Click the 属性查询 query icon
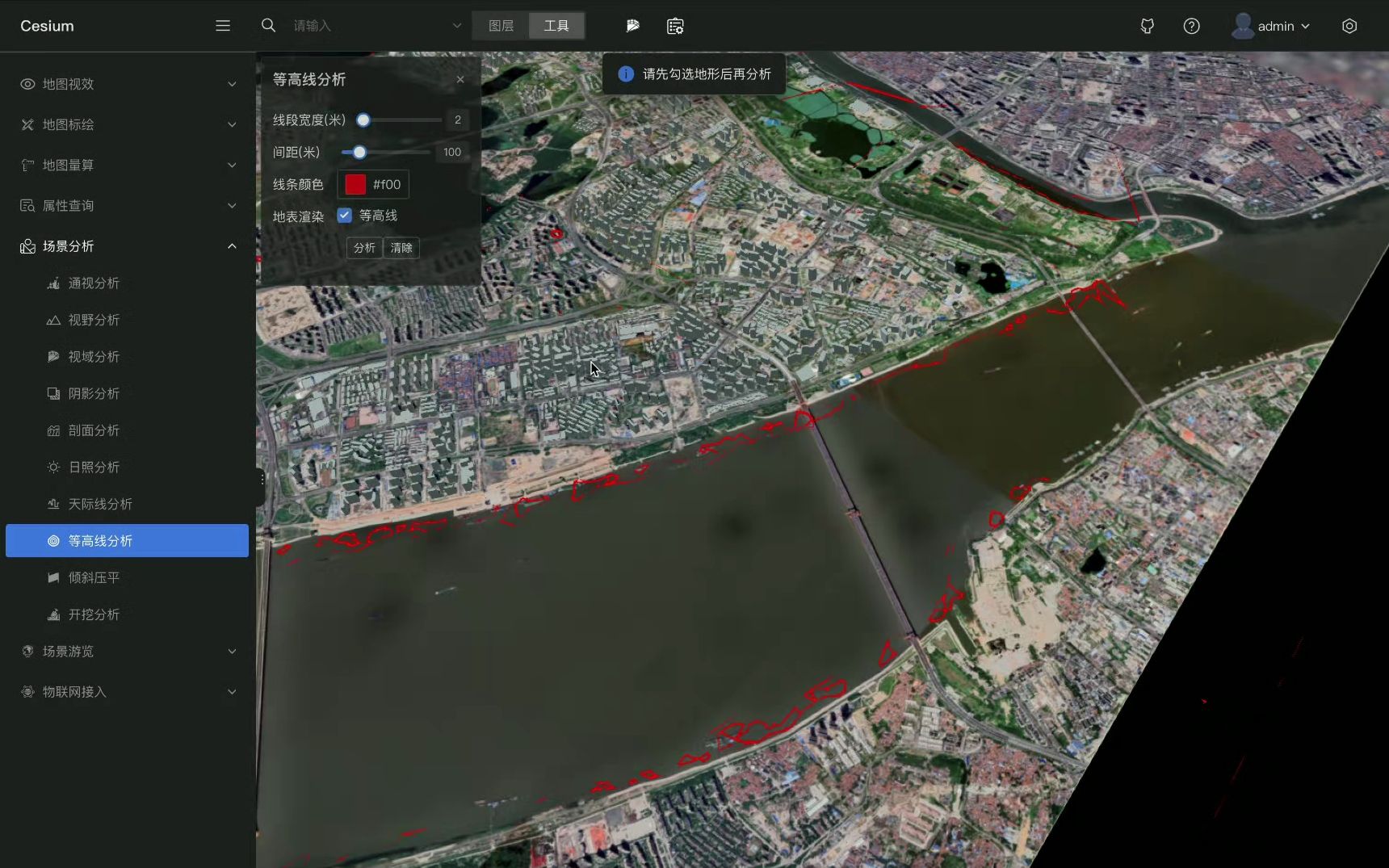This screenshot has width=1389, height=868. 27,205
